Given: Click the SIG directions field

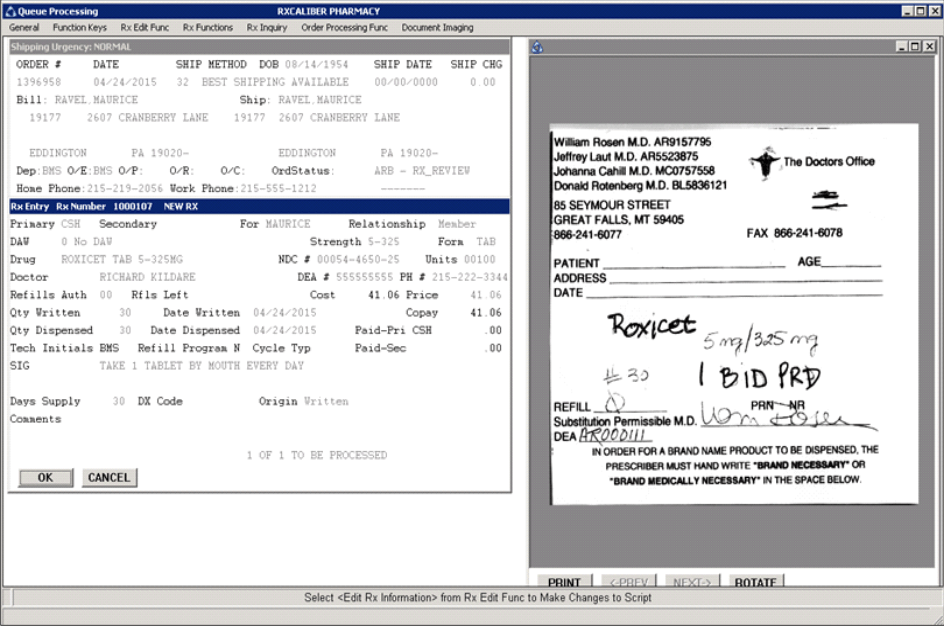Looking at the screenshot, I should point(201,366).
